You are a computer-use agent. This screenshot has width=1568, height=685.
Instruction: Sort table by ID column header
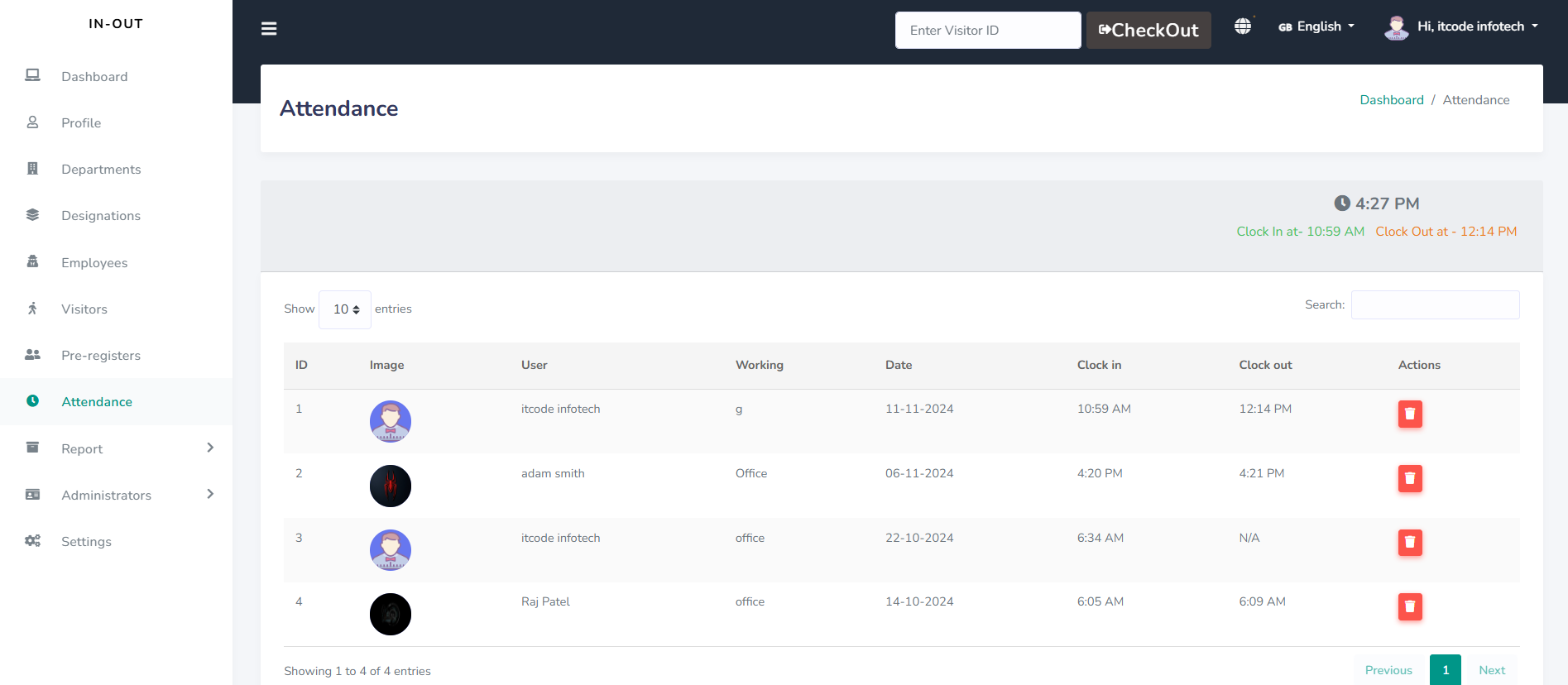click(x=301, y=365)
